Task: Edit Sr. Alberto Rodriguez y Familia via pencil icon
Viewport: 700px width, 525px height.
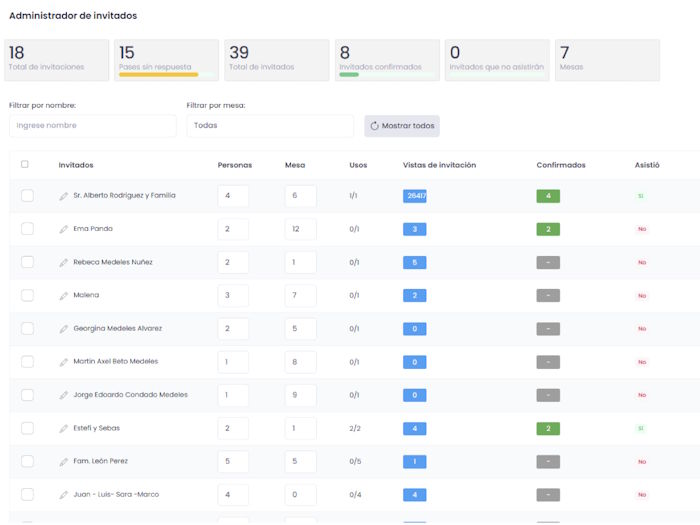Action: [x=64, y=196]
